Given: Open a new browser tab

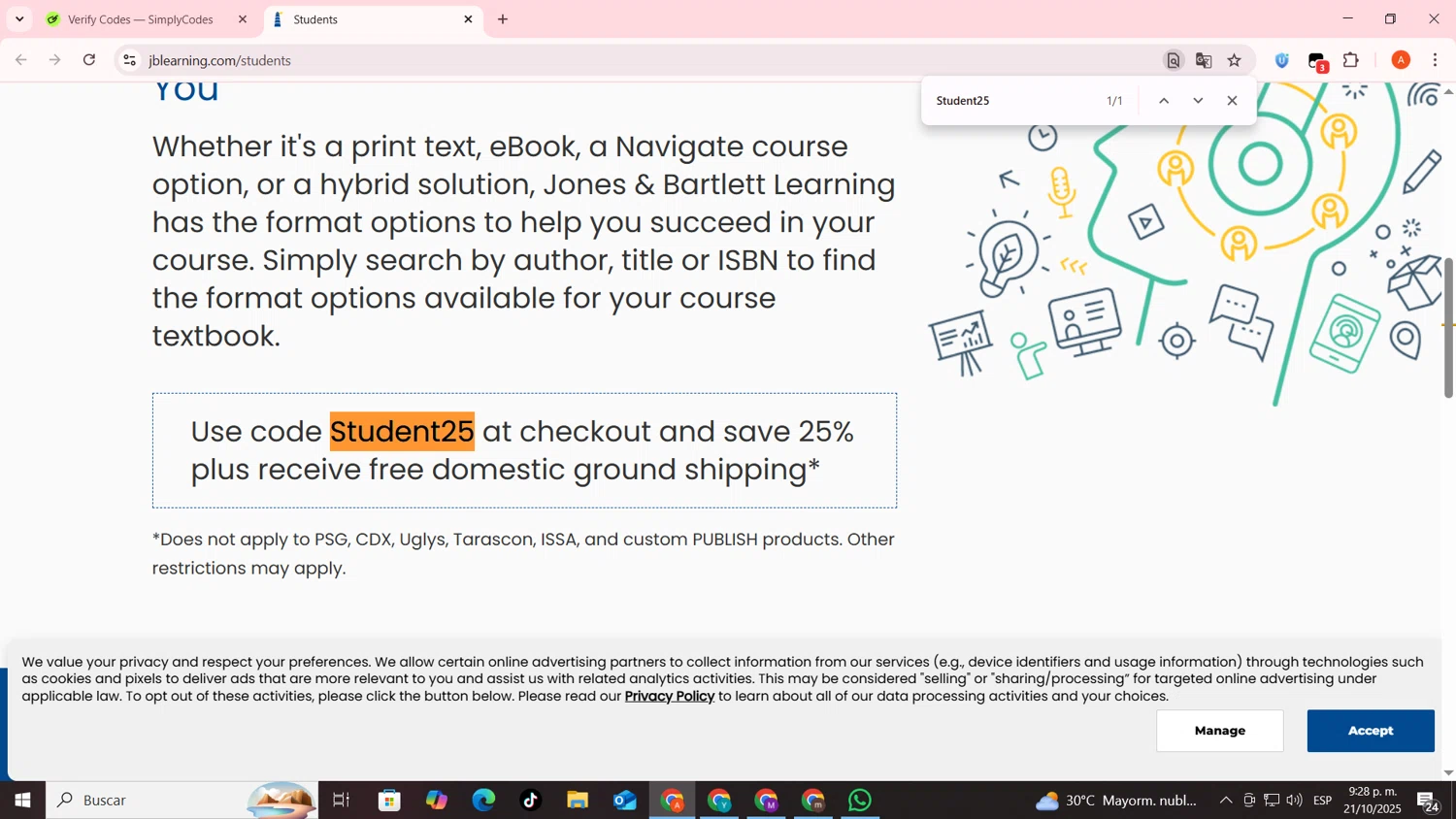Looking at the screenshot, I should pos(503,19).
